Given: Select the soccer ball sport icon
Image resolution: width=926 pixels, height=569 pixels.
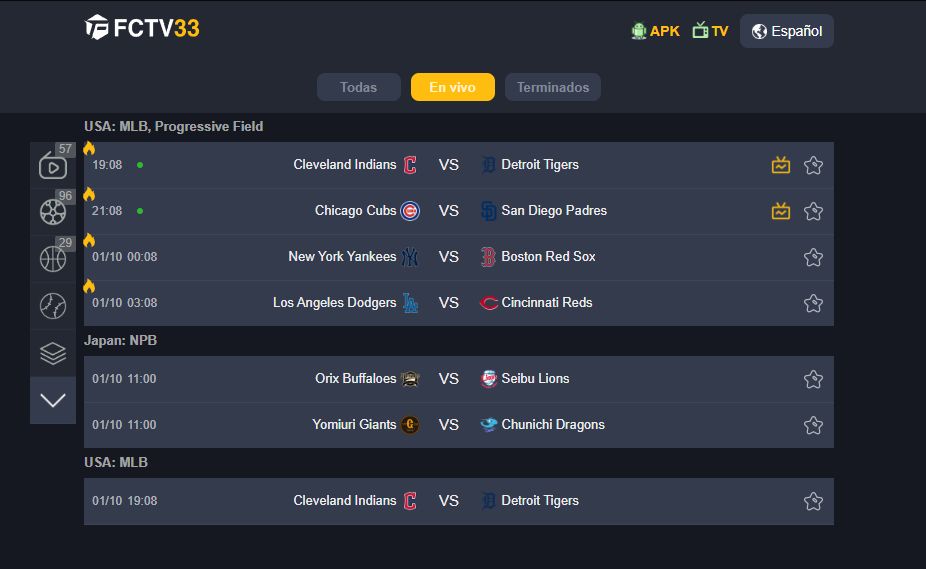Looking at the screenshot, I should pyautogui.click(x=53, y=212).
